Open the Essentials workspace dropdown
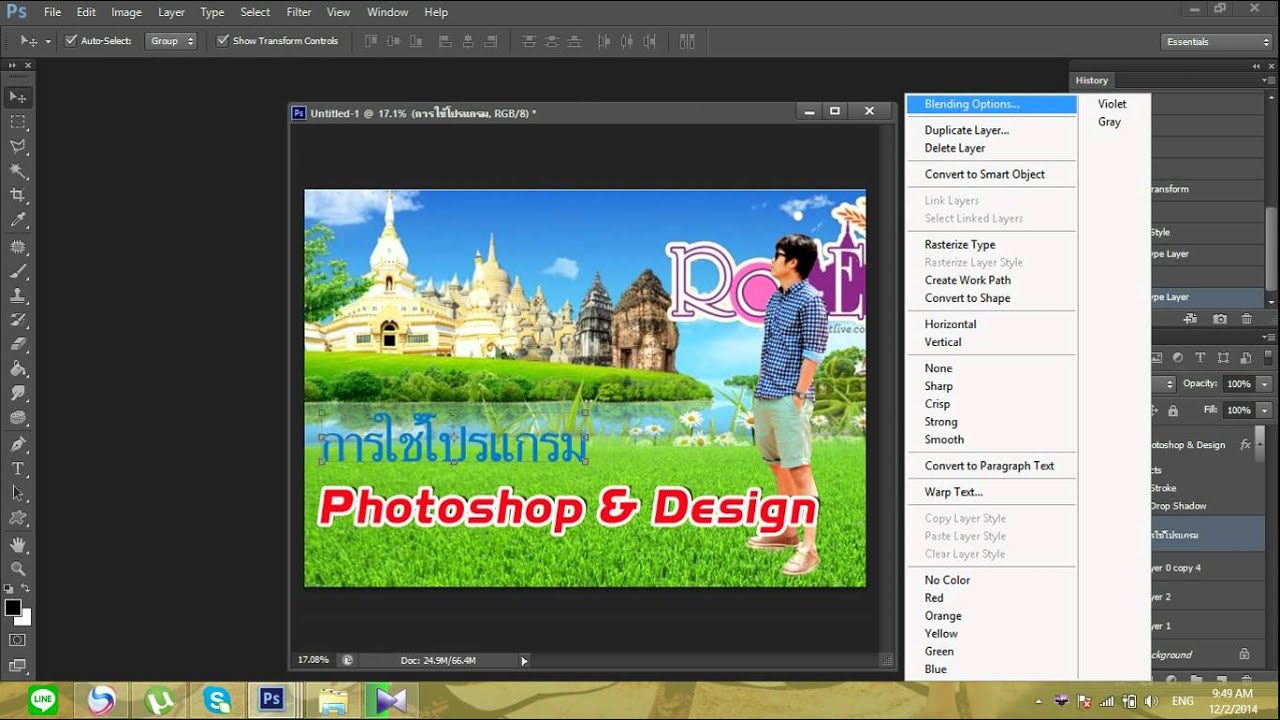This screenshot has height=720, width=1280. click(1217, 42)
